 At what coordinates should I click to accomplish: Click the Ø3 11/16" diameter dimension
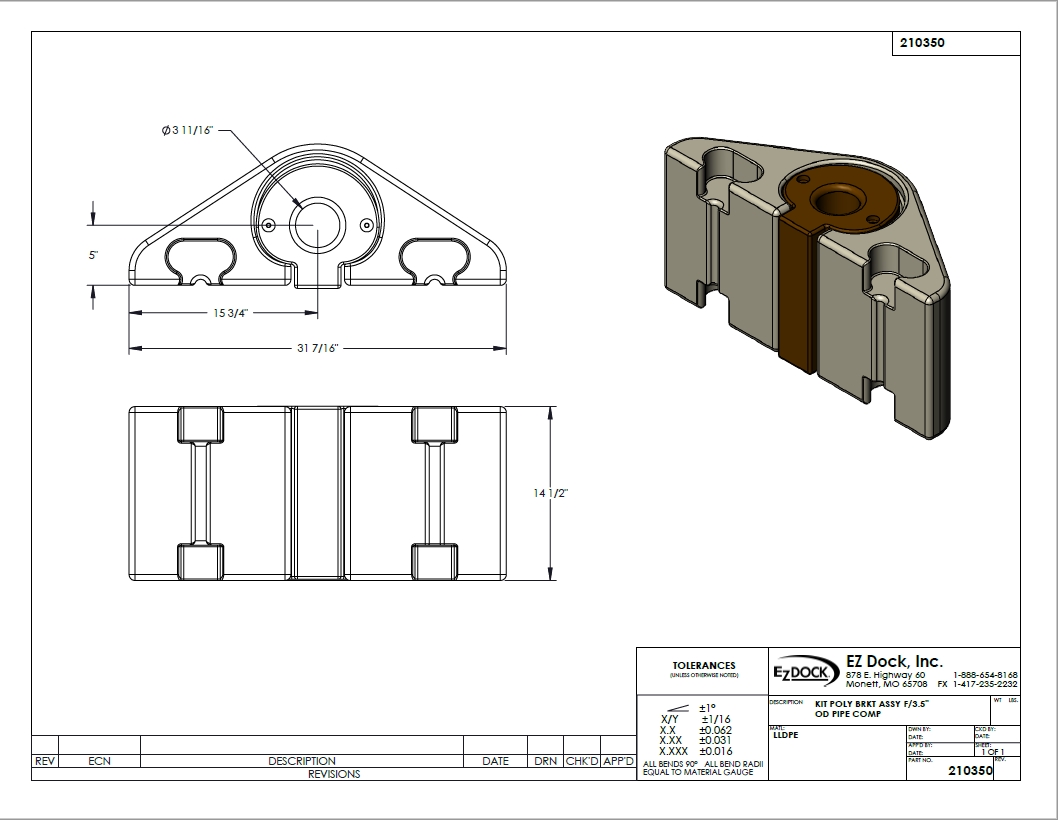click(x=187, y=130)
